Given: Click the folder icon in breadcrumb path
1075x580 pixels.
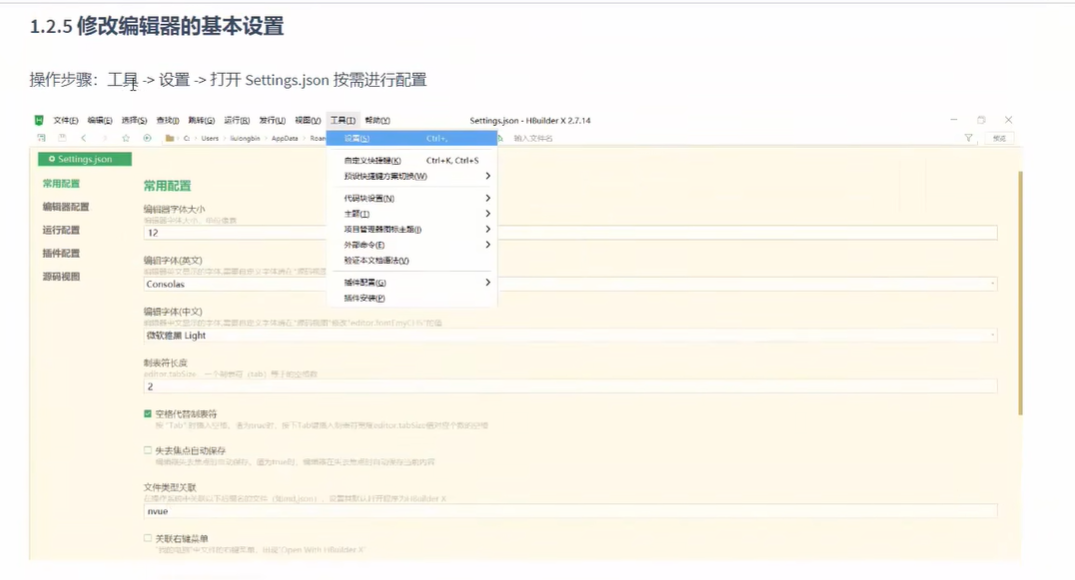Looking at the screenshot, I should [169, 138].
